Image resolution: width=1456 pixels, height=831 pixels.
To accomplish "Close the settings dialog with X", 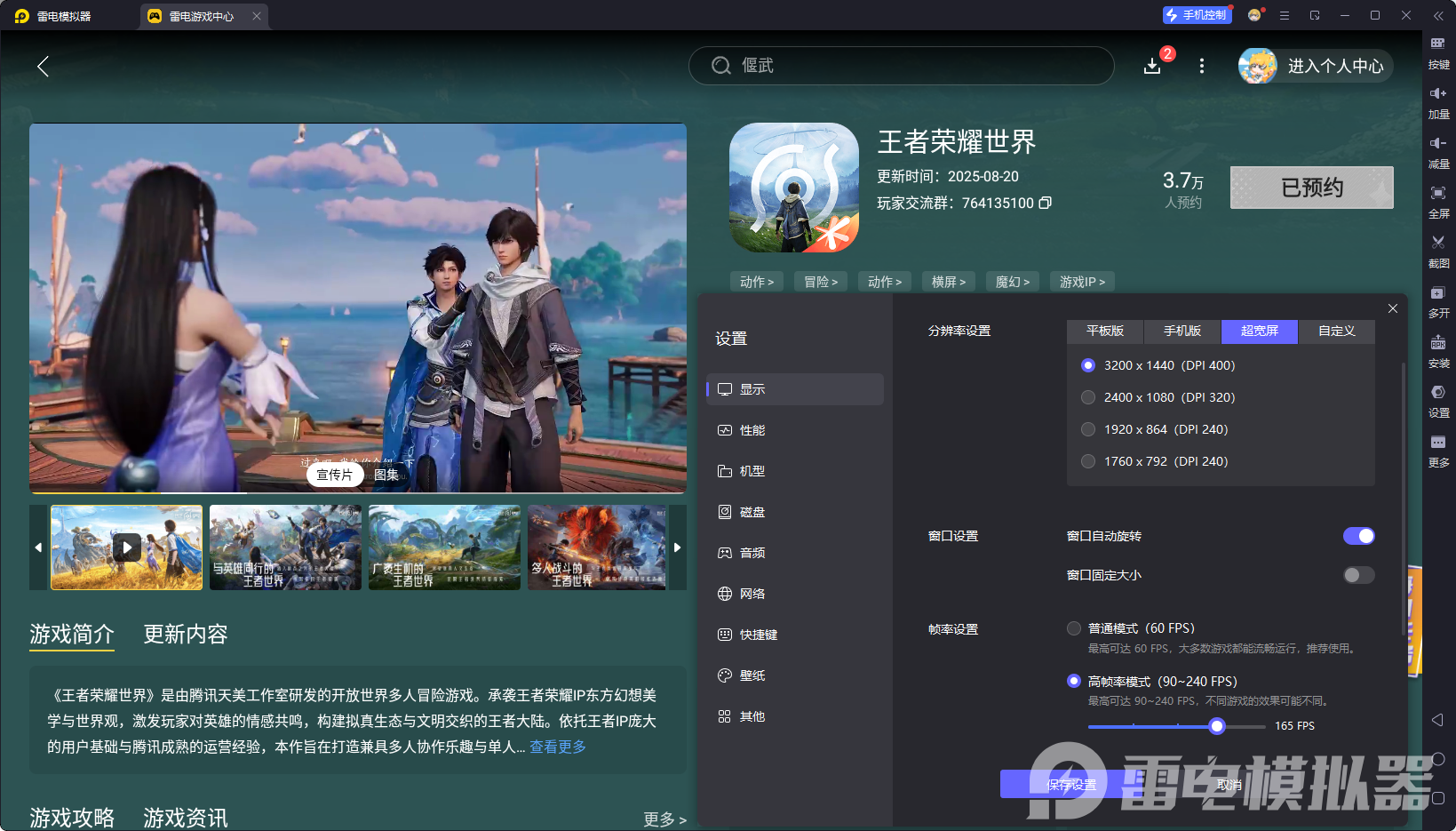I will click(1393, 308).
